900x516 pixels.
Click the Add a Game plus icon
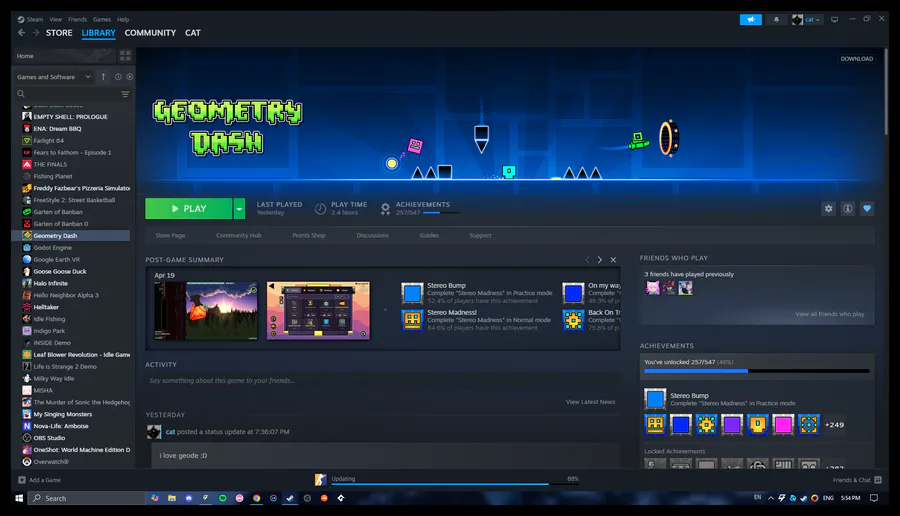coord(22,480)
